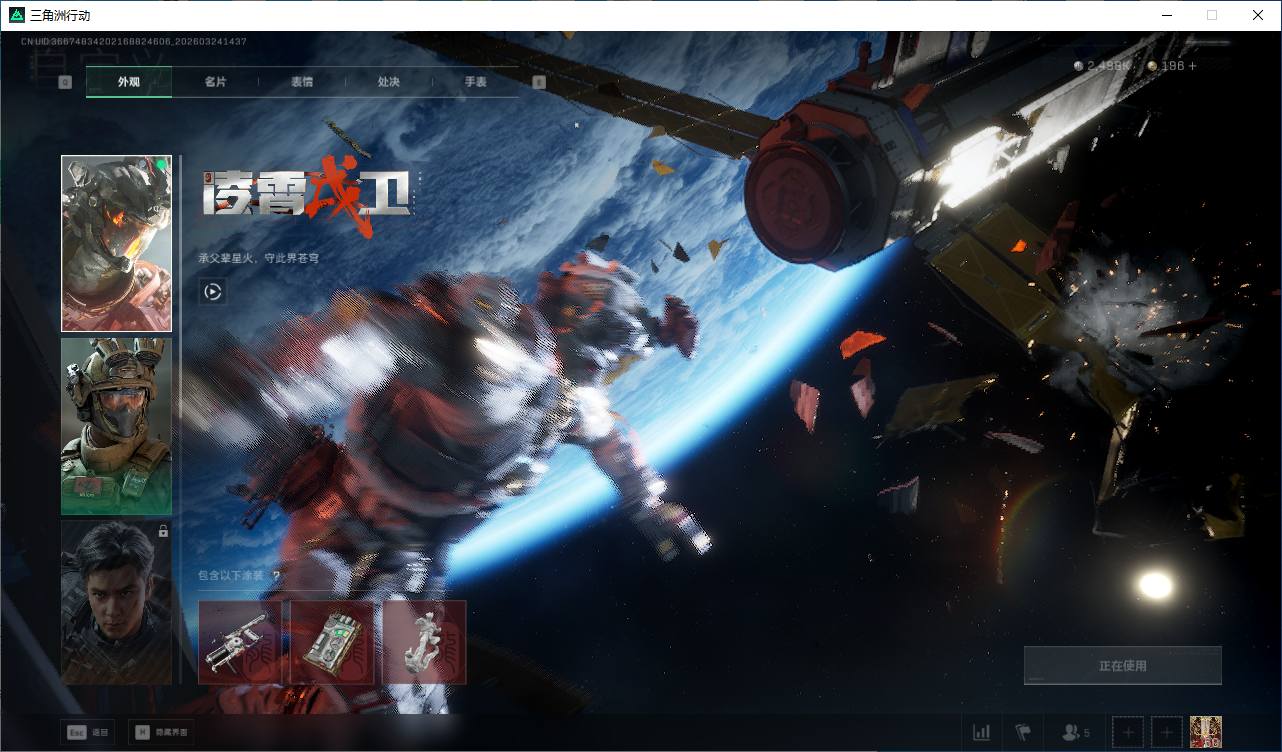Open the bar chart statistics icon
Viewport: 1282px width, 752px height.
(982, 733)
